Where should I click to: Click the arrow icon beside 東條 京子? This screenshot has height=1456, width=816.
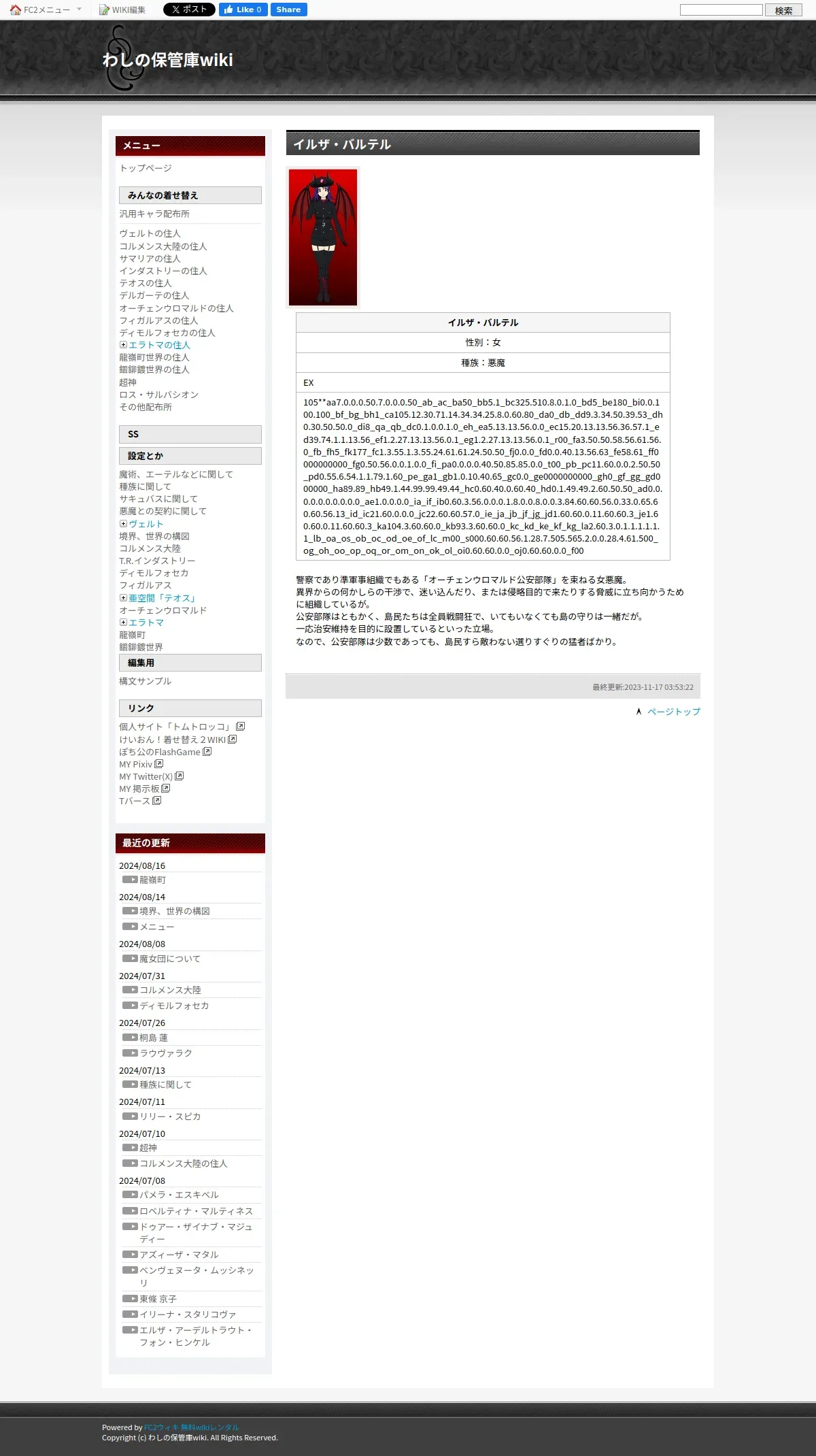(130, 1299)
